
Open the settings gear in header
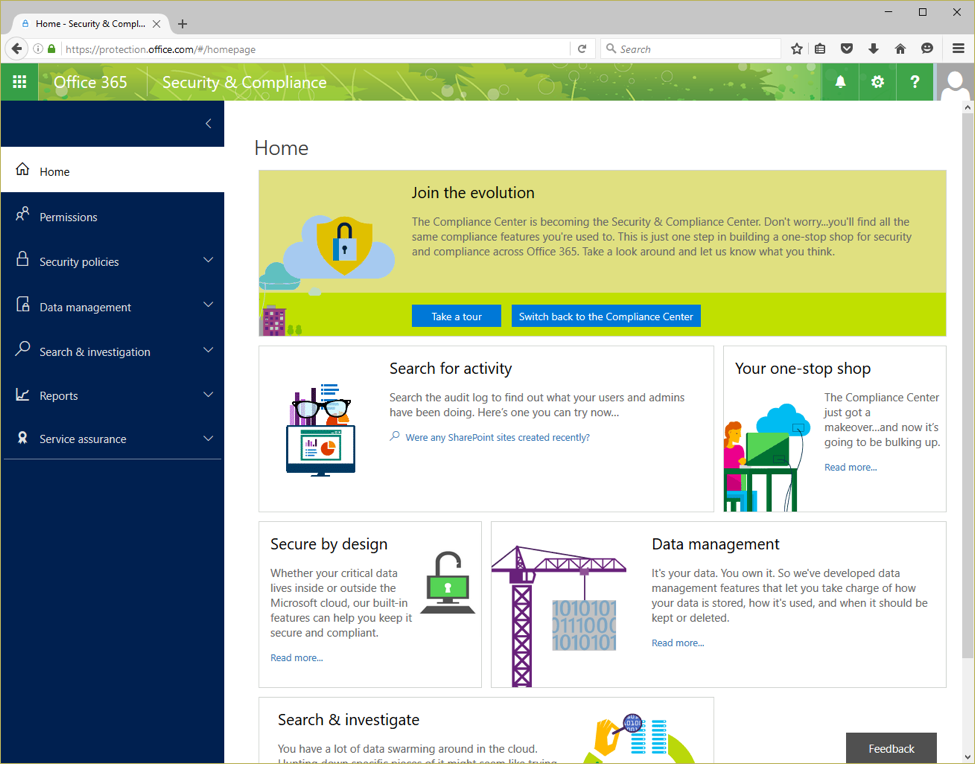coord(877,82)
